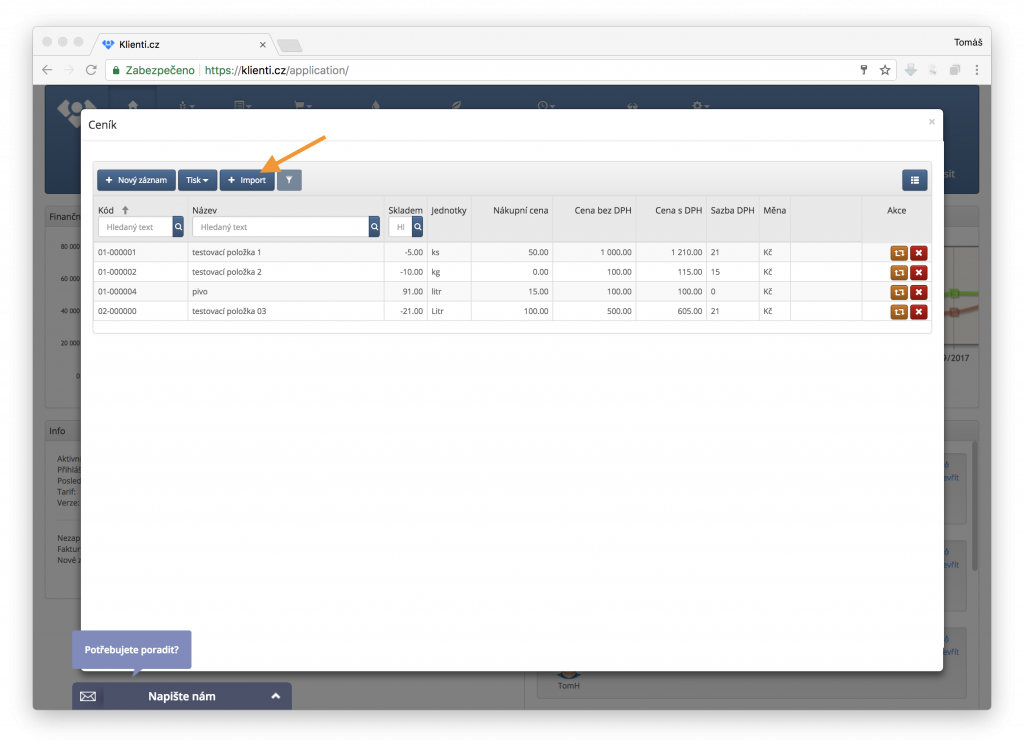
Task: Open the Tisk dropdown
Action: [x=197, y=180]
